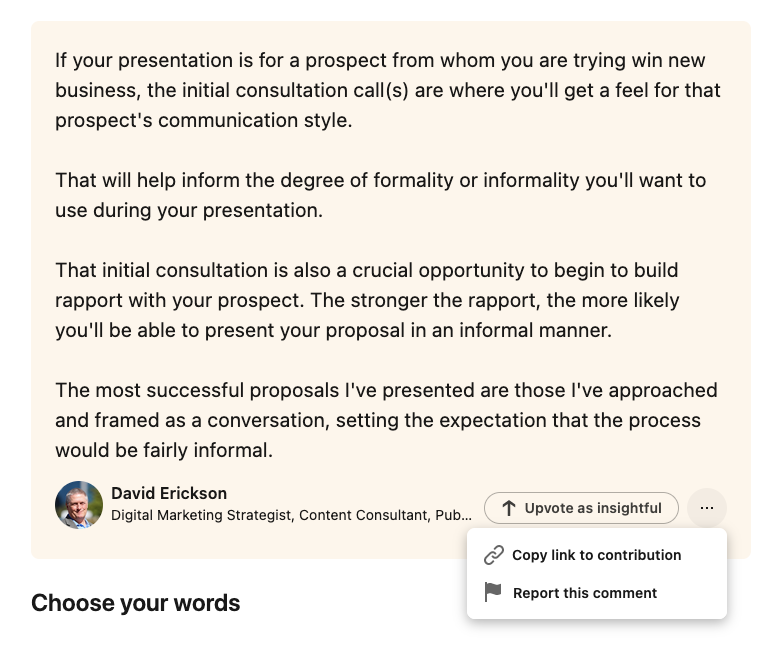Select Copy link to contribution

596,555
